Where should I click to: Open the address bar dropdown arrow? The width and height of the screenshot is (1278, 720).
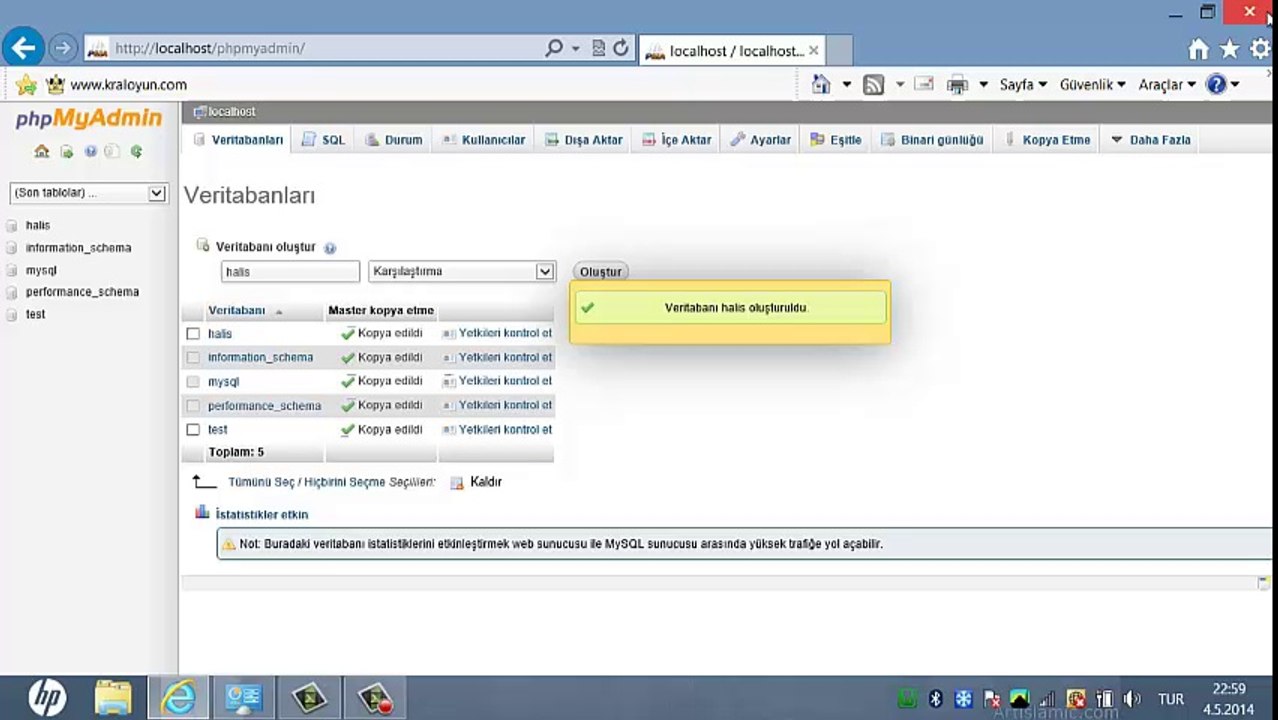tap(576, 48)
